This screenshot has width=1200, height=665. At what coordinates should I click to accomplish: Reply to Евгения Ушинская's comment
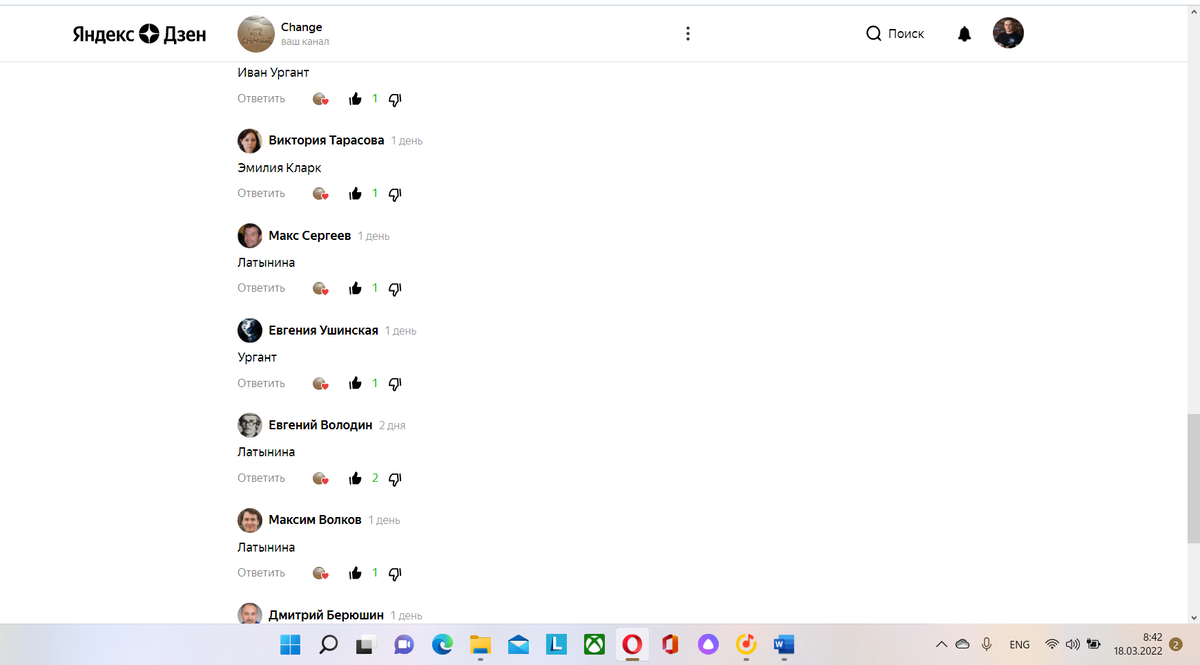261,383
